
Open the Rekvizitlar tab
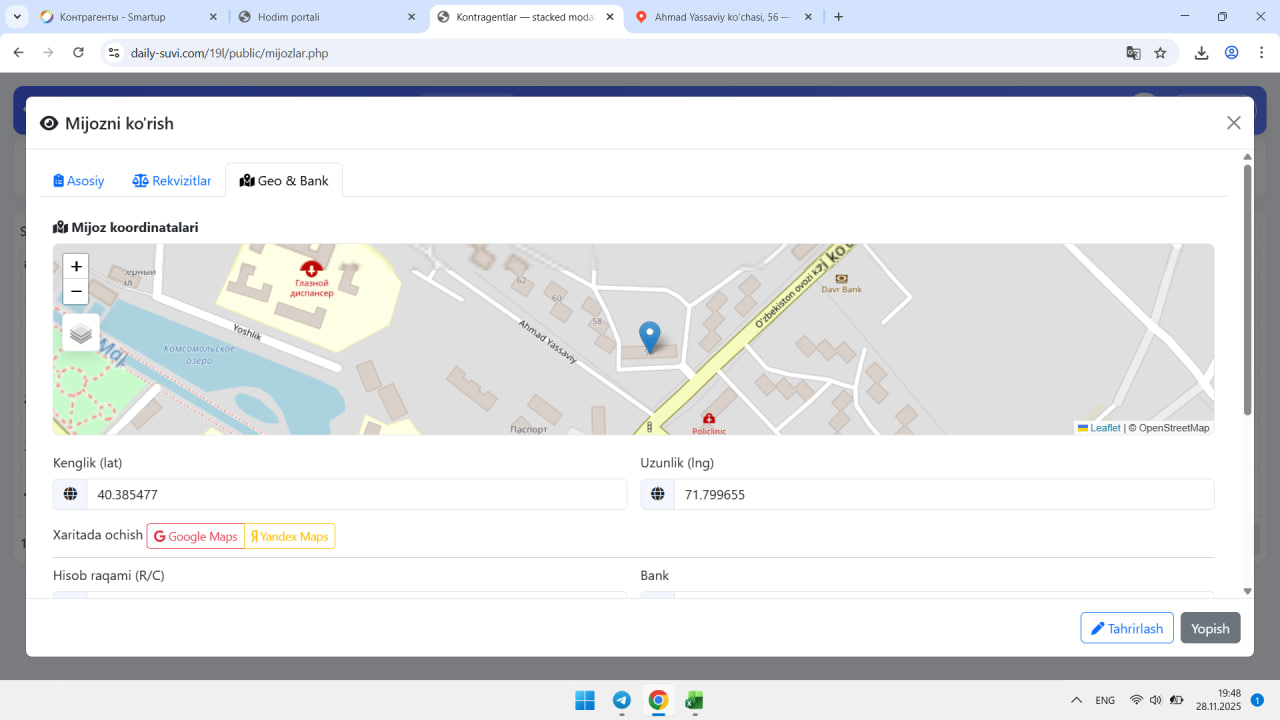pyautogui.click(x=172, y=181)
